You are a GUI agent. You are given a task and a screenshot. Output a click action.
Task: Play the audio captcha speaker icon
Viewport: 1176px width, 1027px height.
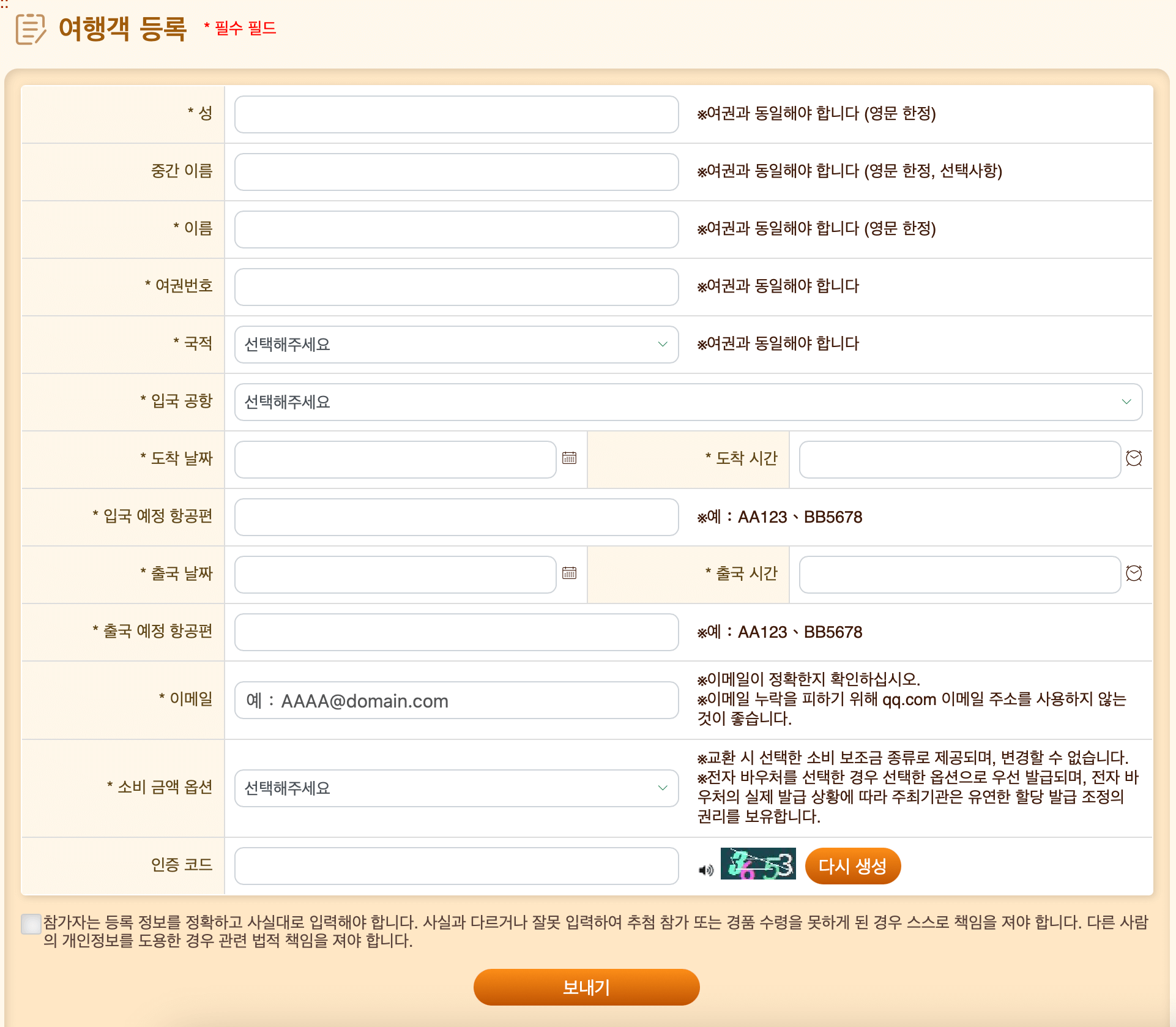(706, 870)
